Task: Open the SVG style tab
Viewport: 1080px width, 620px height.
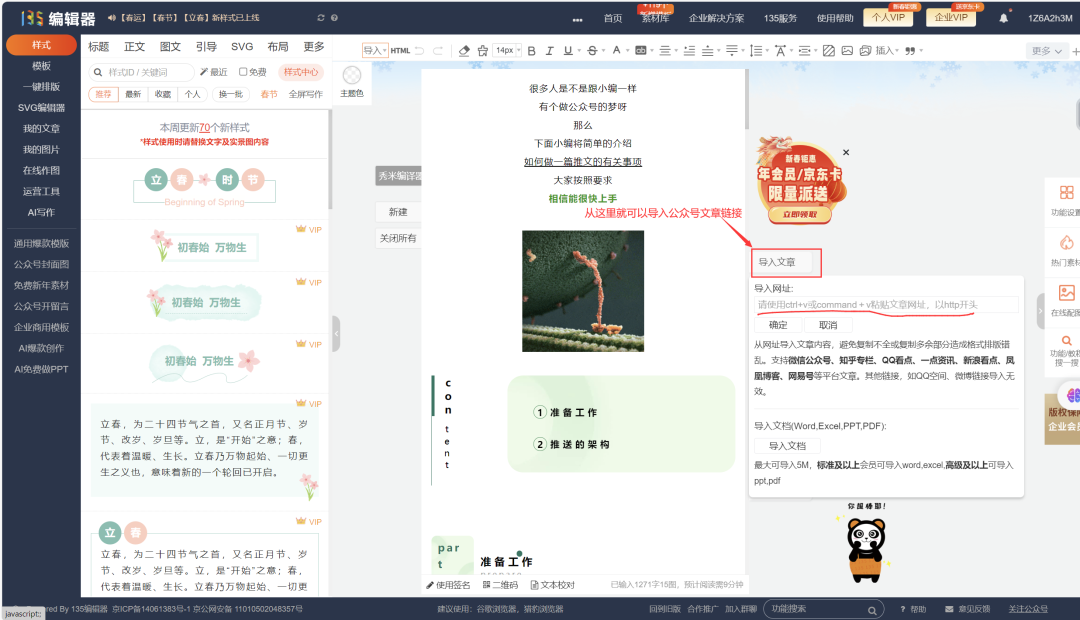Action: tap(242, 47)
